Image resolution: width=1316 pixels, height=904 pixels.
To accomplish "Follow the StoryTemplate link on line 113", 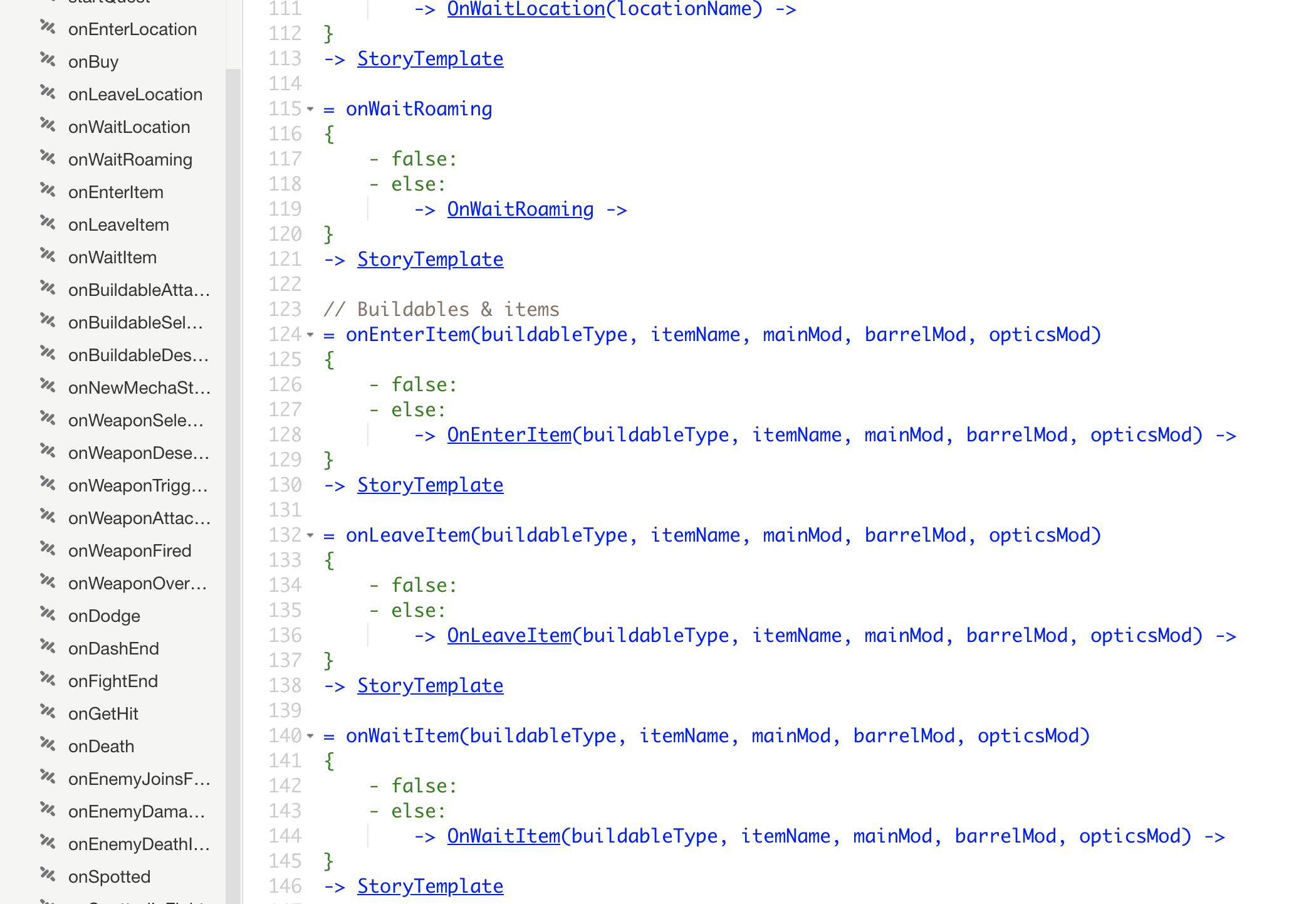I will pyautogui.click(x=430, y=59).
